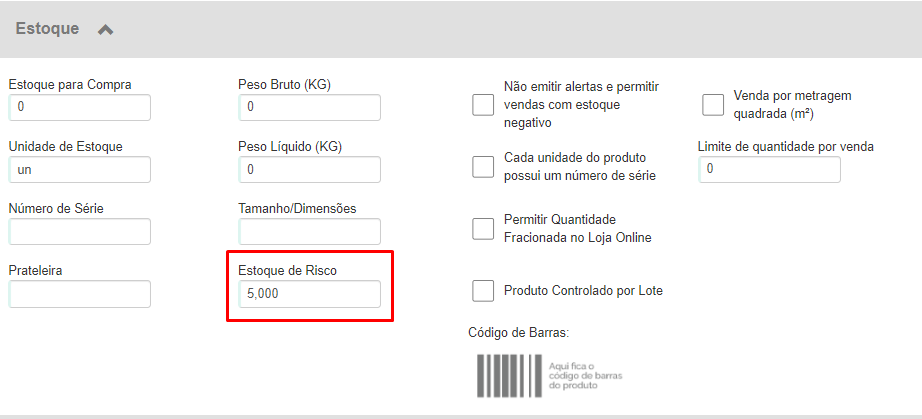Image resolution: width=922 pixels, height=419 pixels.
Task: Click the barcode placeholder description text
Action: click(x=585, y=376)
